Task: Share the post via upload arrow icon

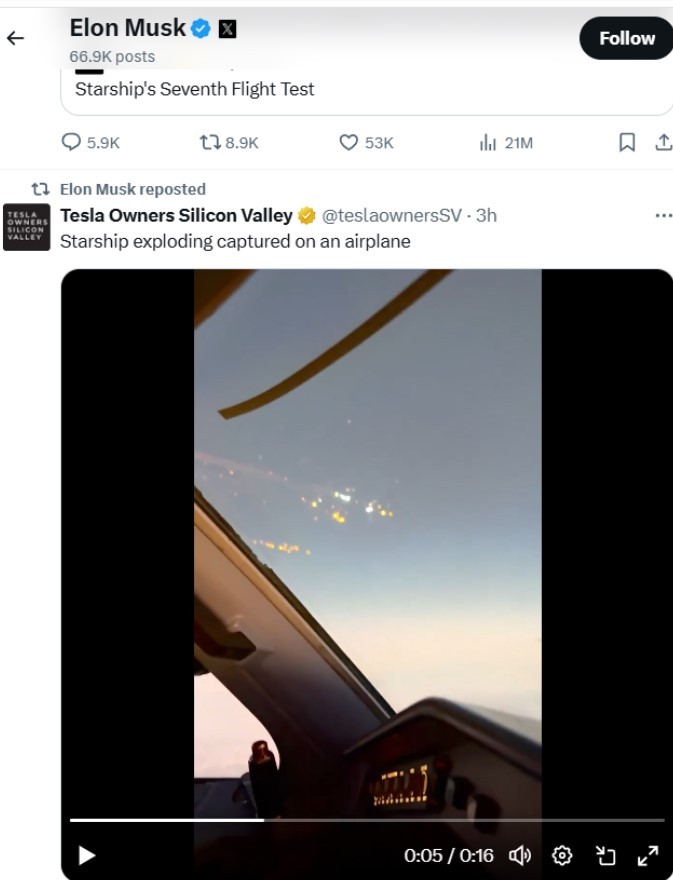Action: pyautogui.click(x=662, y=143)
